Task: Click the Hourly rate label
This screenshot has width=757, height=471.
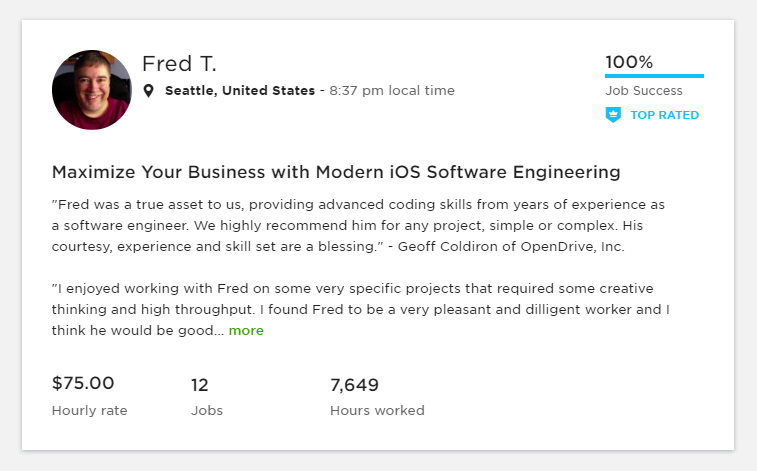Action: click(x=89, y=410)
